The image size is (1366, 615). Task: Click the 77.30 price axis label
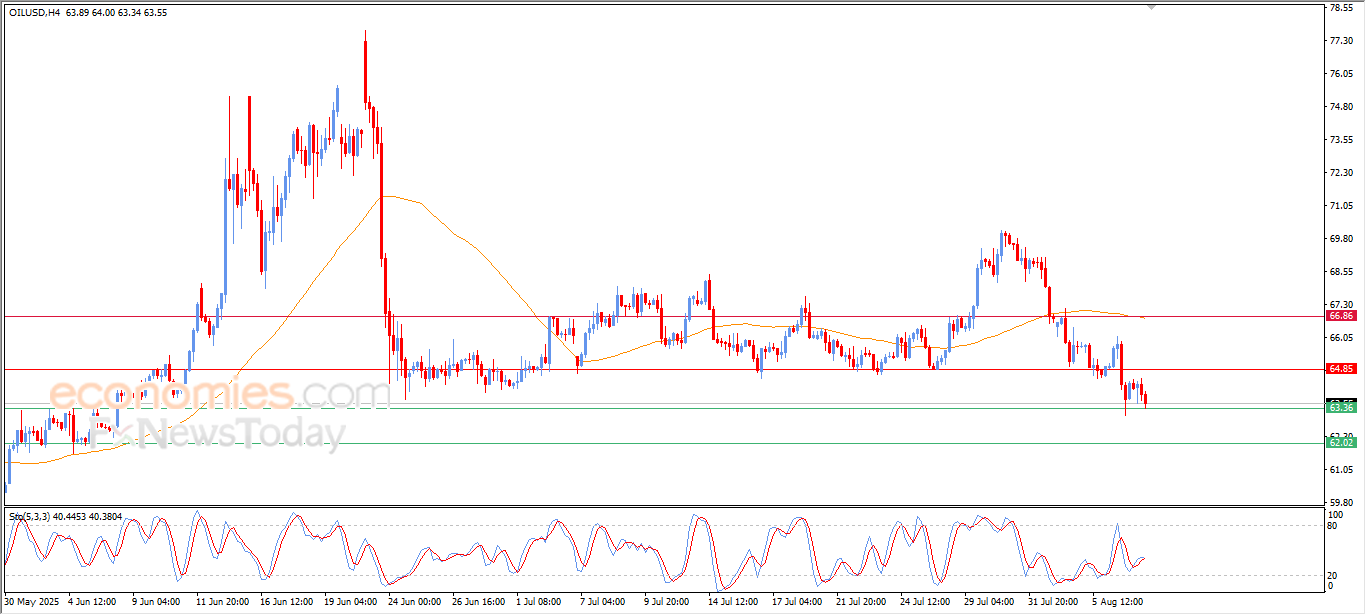[1340, 41]
